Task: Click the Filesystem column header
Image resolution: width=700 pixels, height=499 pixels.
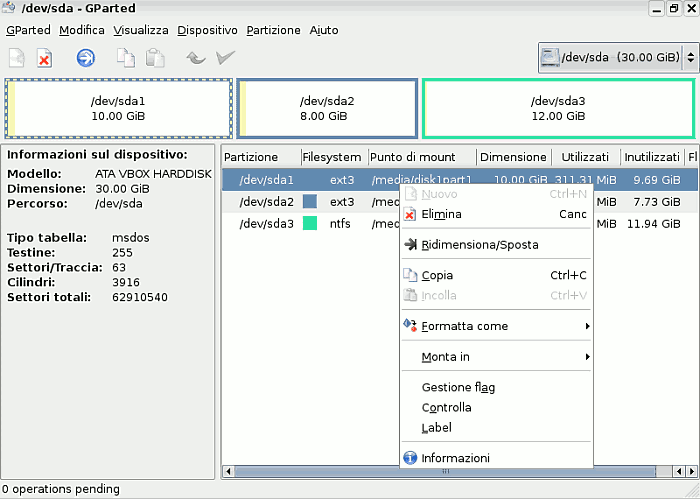Action: coord(333,157)
